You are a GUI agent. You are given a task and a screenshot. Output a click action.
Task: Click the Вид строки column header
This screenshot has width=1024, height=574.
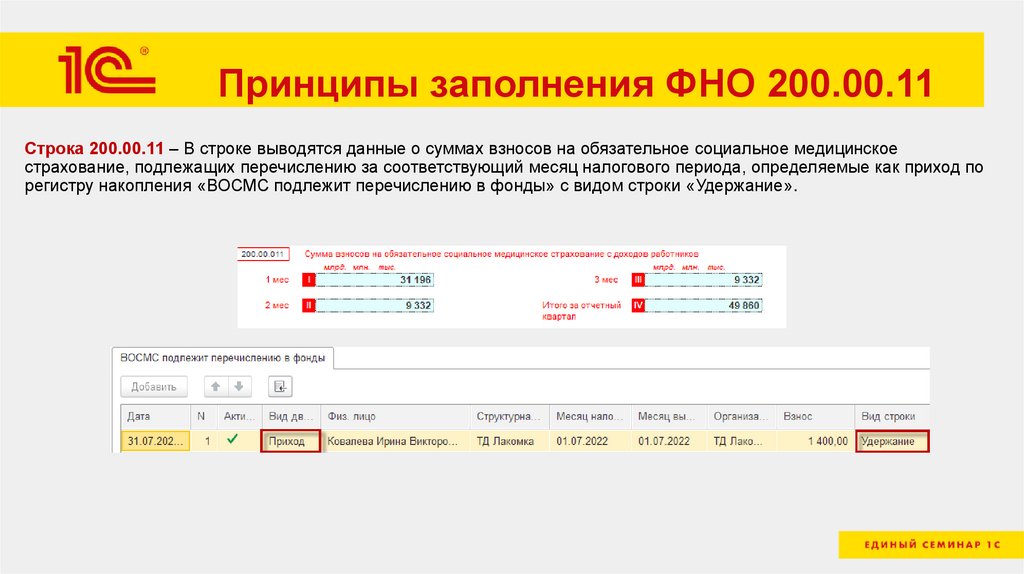(892, 416)
